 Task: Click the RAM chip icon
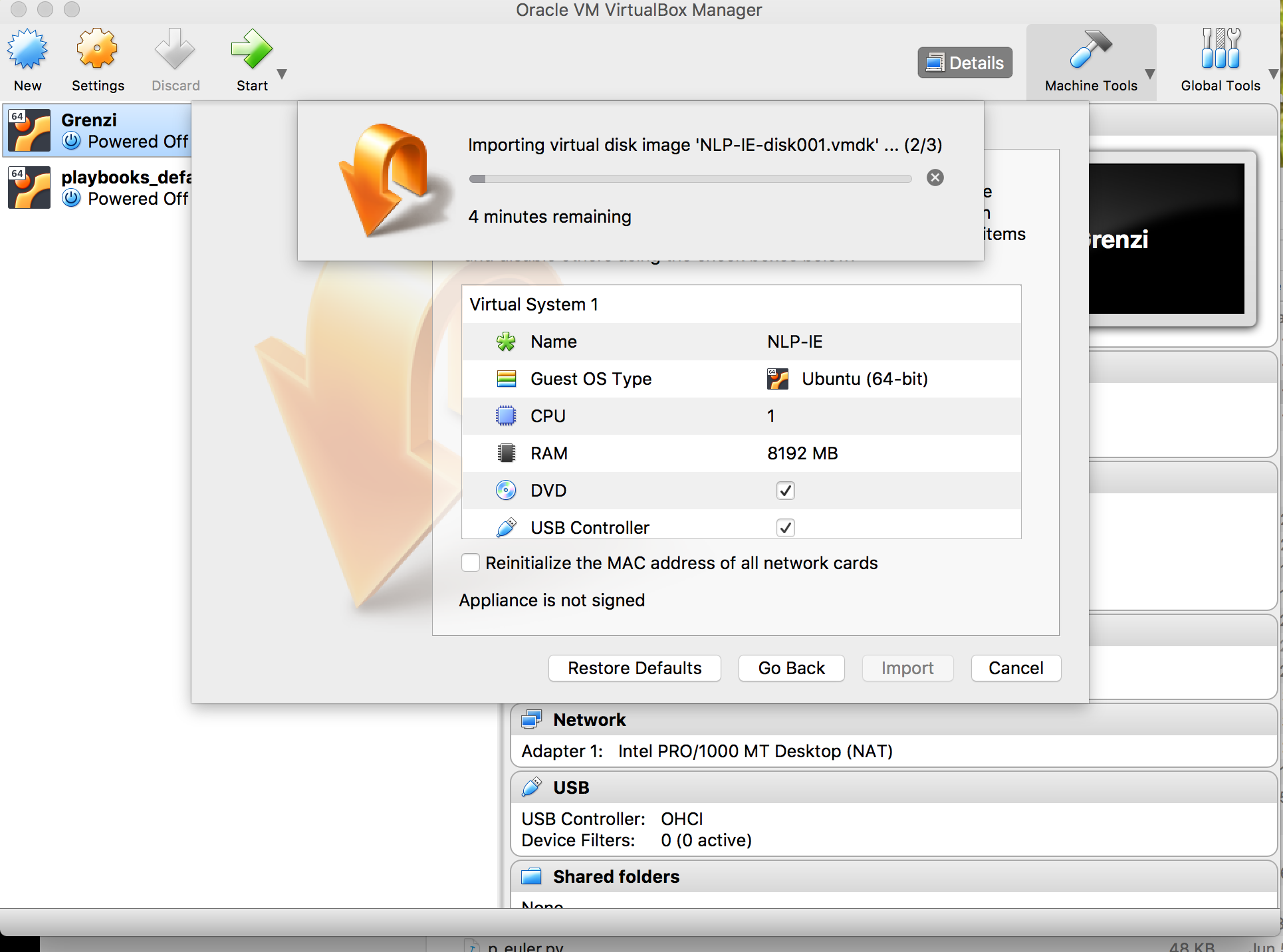coord(506,453)
